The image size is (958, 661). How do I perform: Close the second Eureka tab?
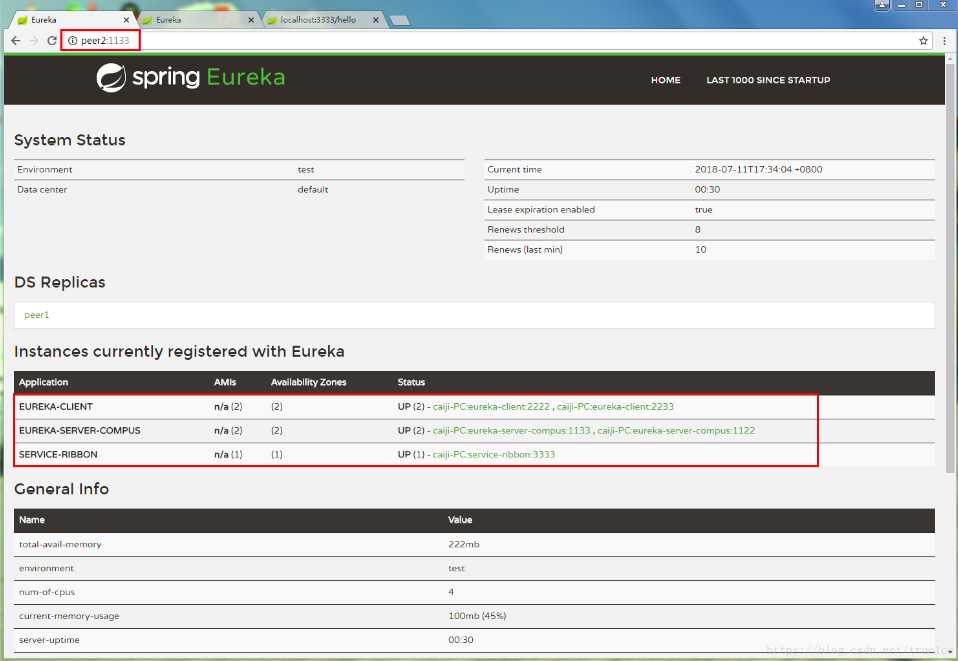[251, 20]
